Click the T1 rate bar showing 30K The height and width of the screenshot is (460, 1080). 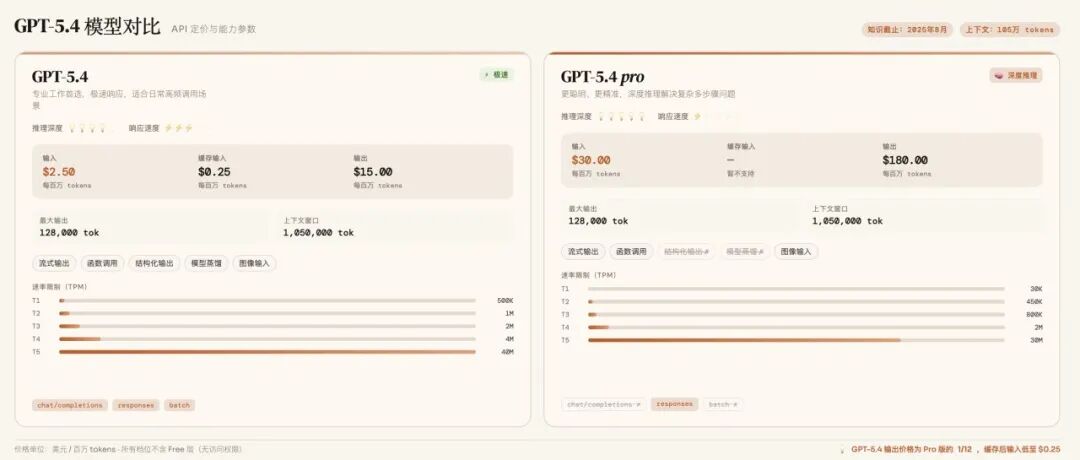(x=796, y=289)
